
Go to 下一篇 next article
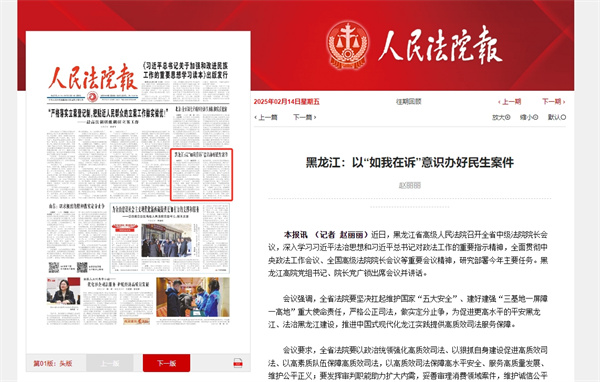305,117
